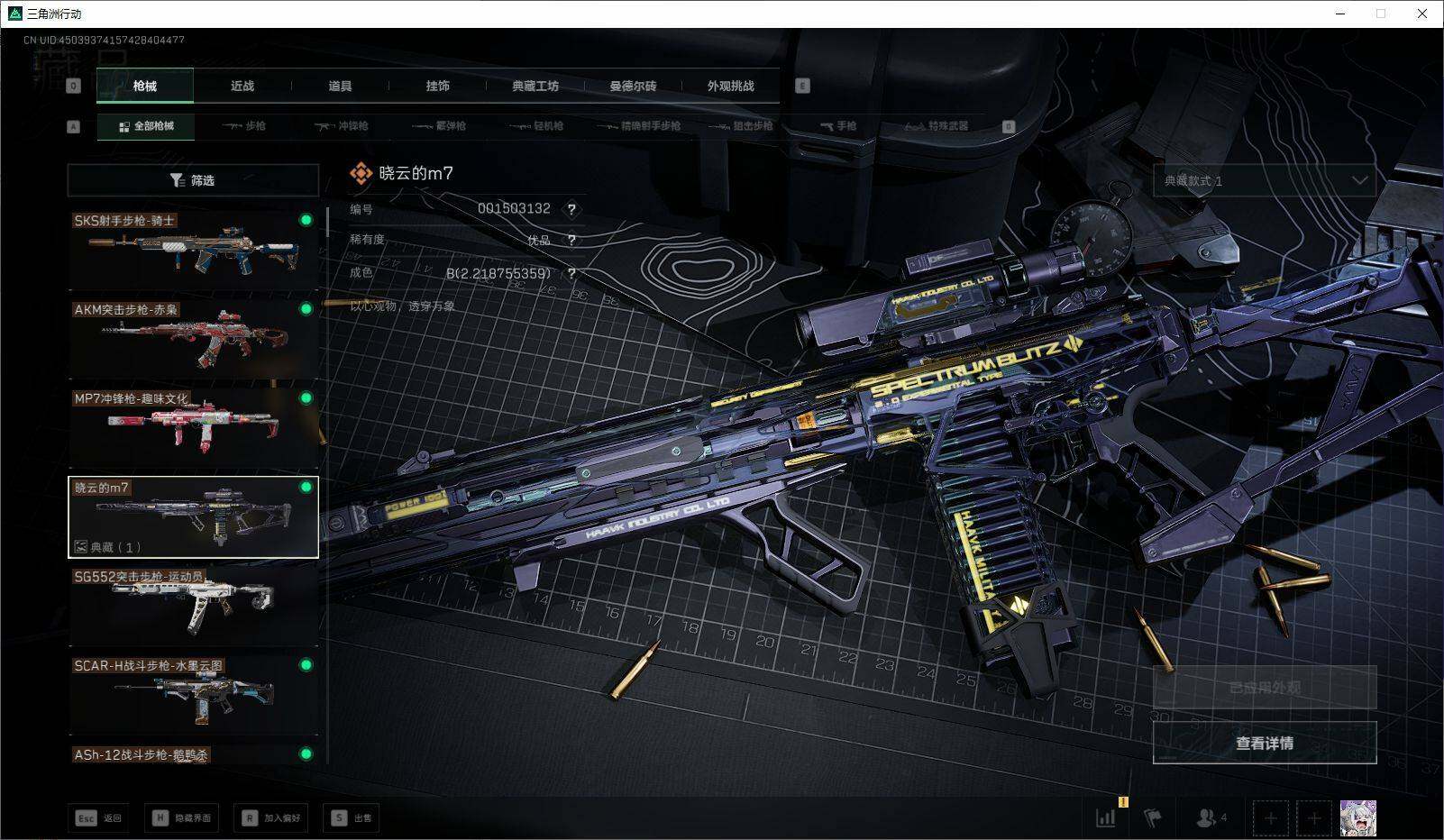This screenshot has width=1444, height=840.
Task: Select AKM突击步枪-赤枭 skin thumbnail
Action: pos(193,339)
